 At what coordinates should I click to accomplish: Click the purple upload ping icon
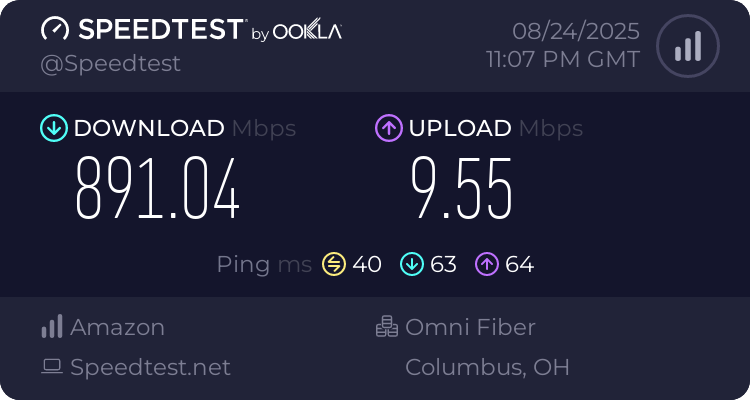click(487, 264)
